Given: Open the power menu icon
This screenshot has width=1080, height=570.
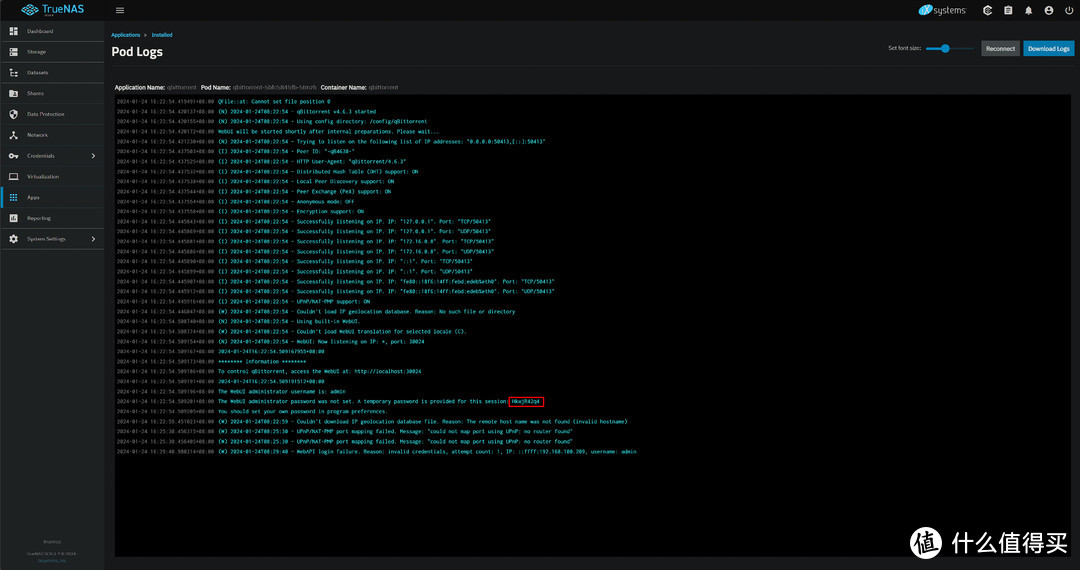Looking at the screenshot, I should click(1069, 10).
